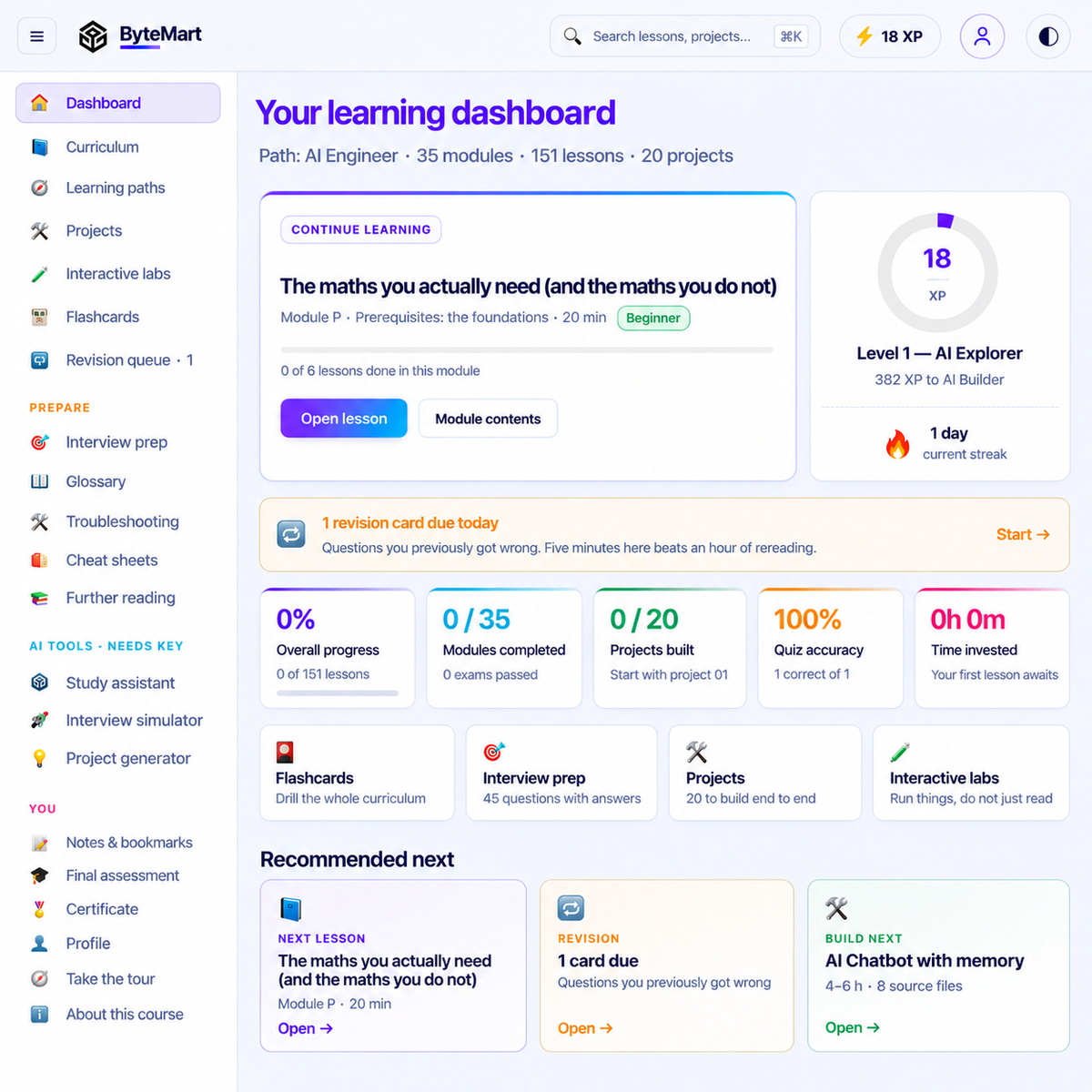Open the Projects quick-access card
Screen dimensions: 1092x1092
coord(765,773)
